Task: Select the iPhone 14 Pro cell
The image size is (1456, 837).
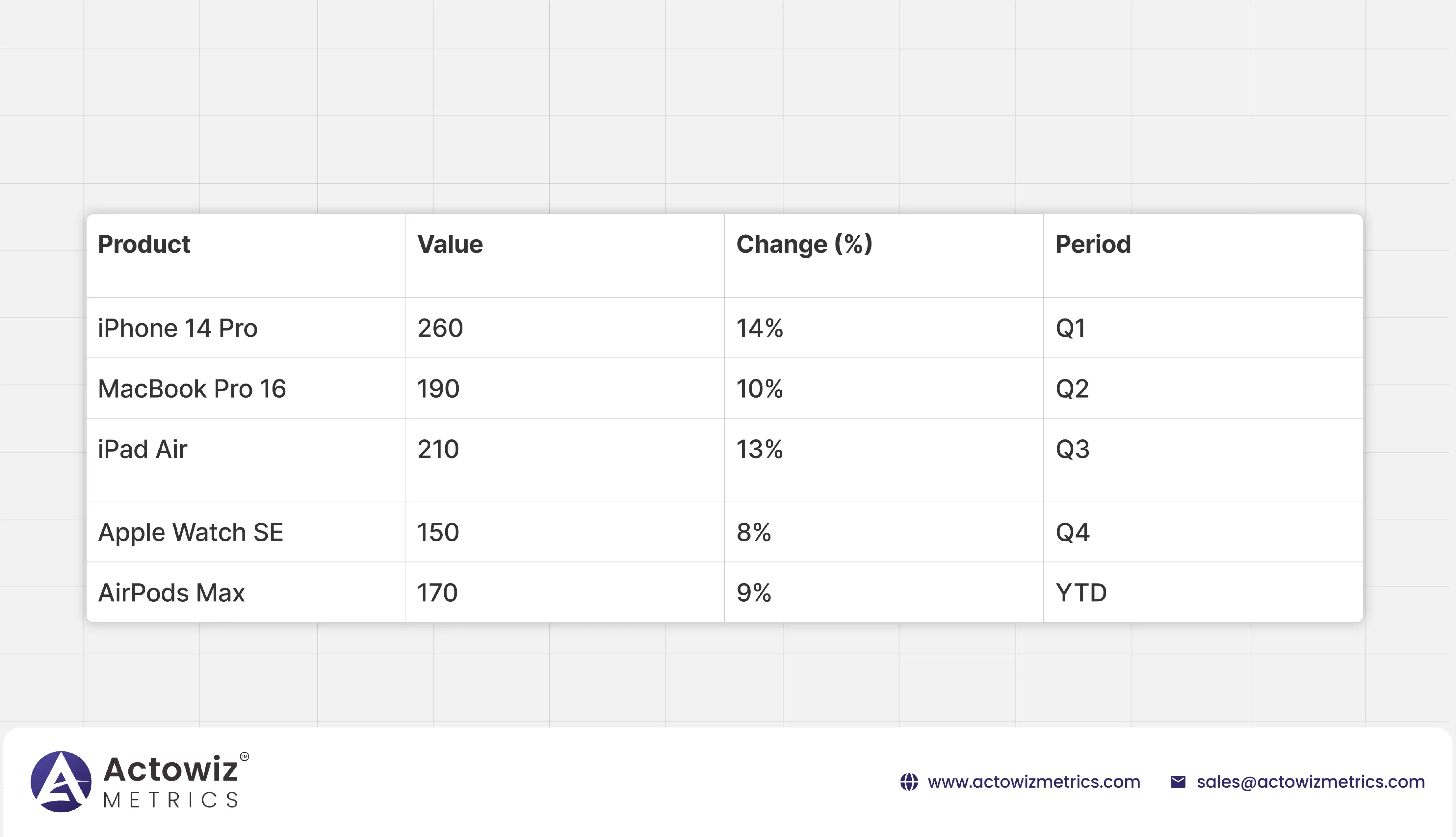Action: (x=178, y=328)
